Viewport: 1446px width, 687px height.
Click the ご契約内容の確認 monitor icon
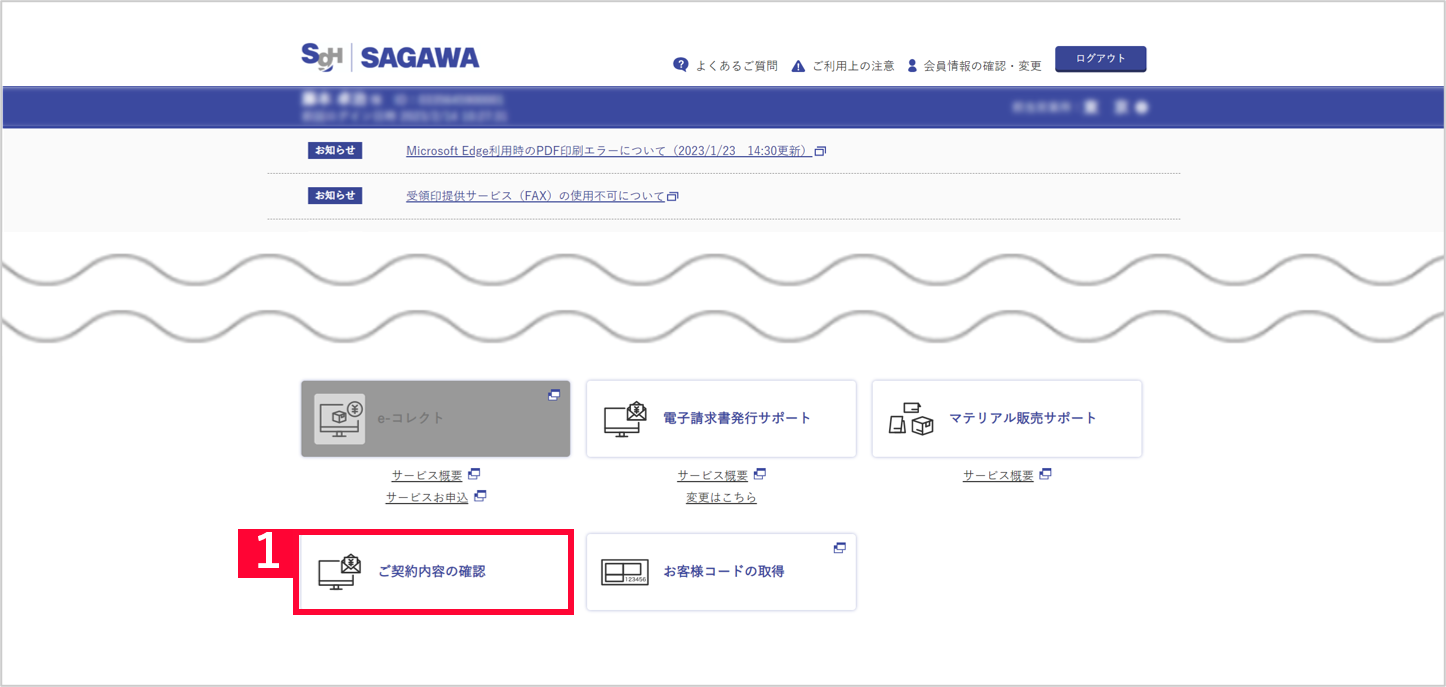pyautogui.click(x=339, y=572)
